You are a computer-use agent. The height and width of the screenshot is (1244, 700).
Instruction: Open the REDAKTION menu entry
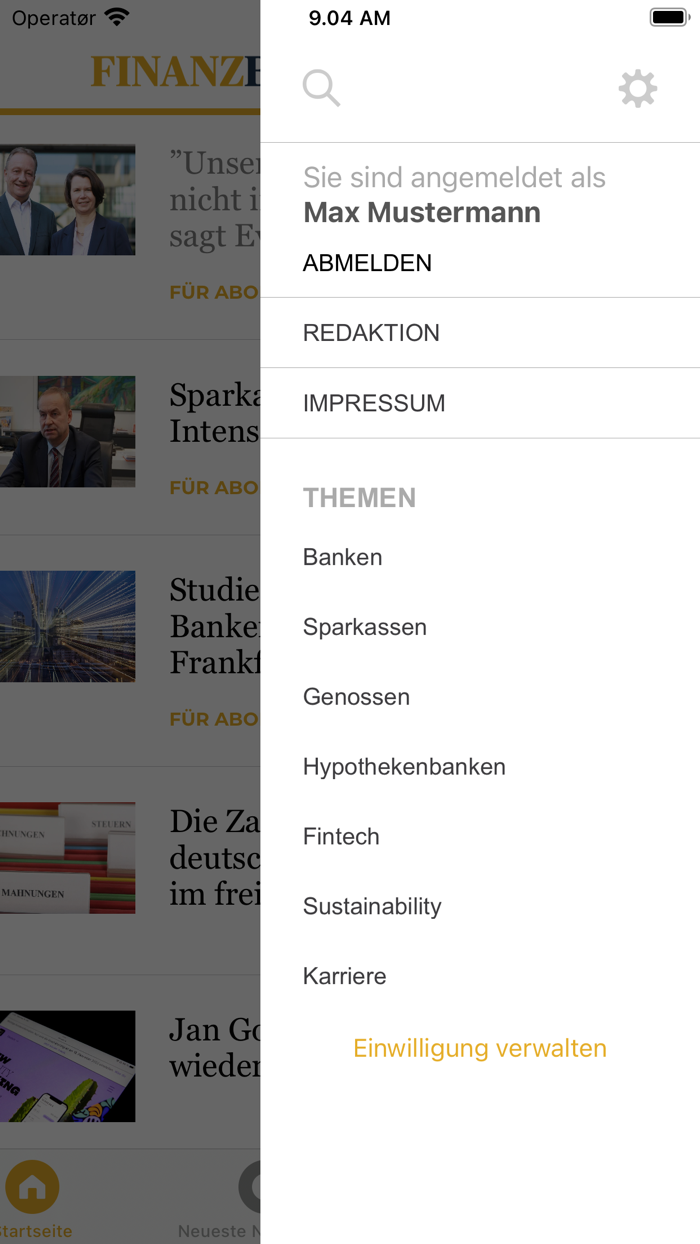click(x=371, y=332)
